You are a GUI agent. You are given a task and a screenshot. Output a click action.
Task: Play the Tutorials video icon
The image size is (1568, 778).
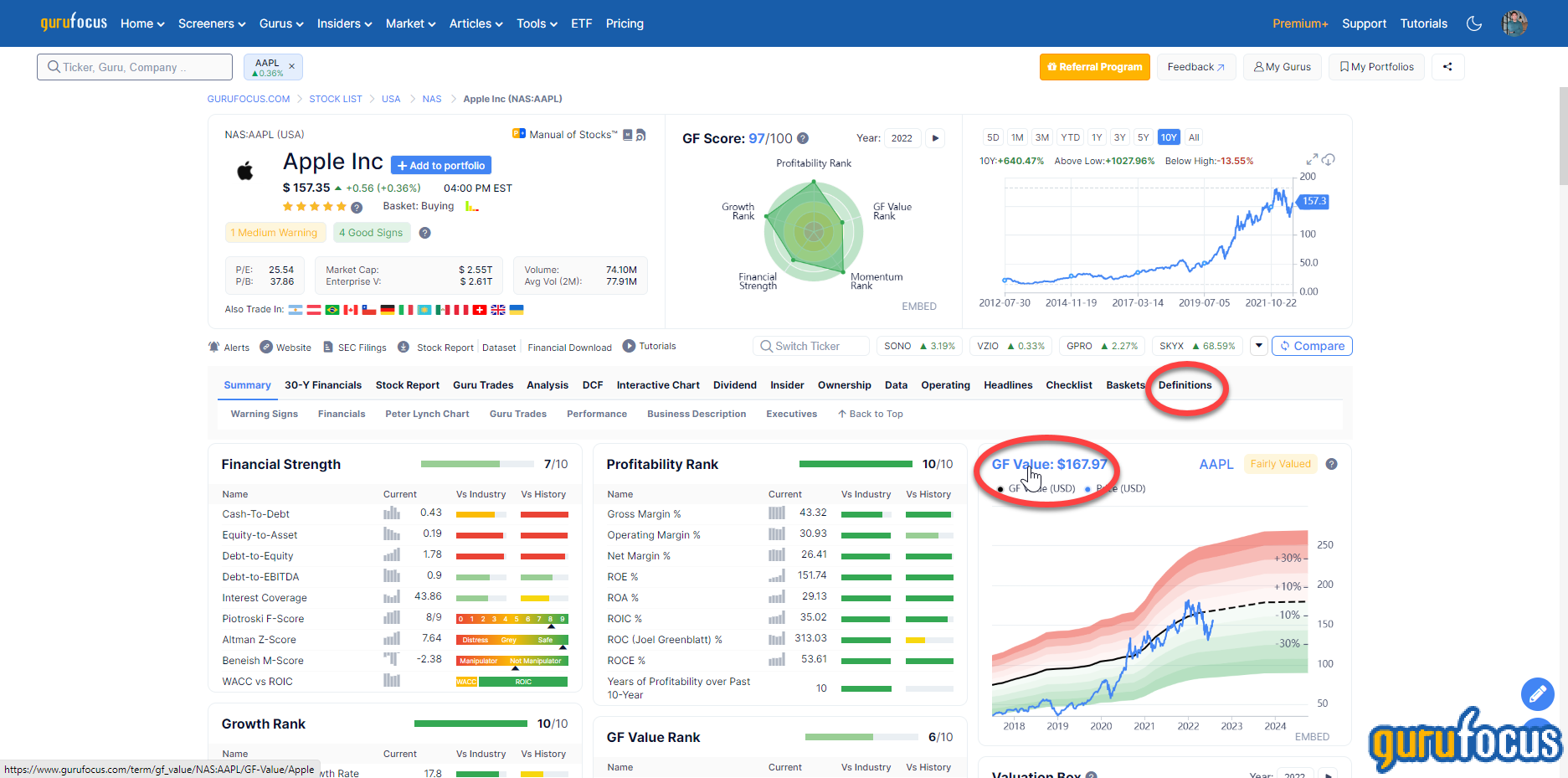click(629, 346)
